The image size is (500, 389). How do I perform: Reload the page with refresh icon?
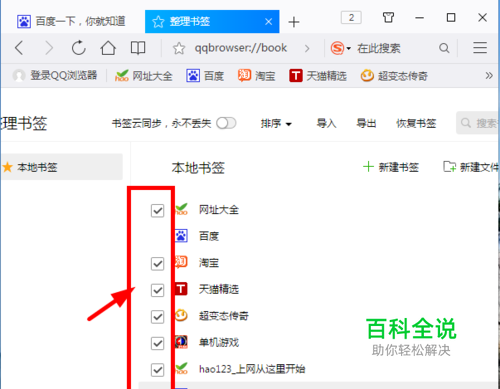pos(79,48)
